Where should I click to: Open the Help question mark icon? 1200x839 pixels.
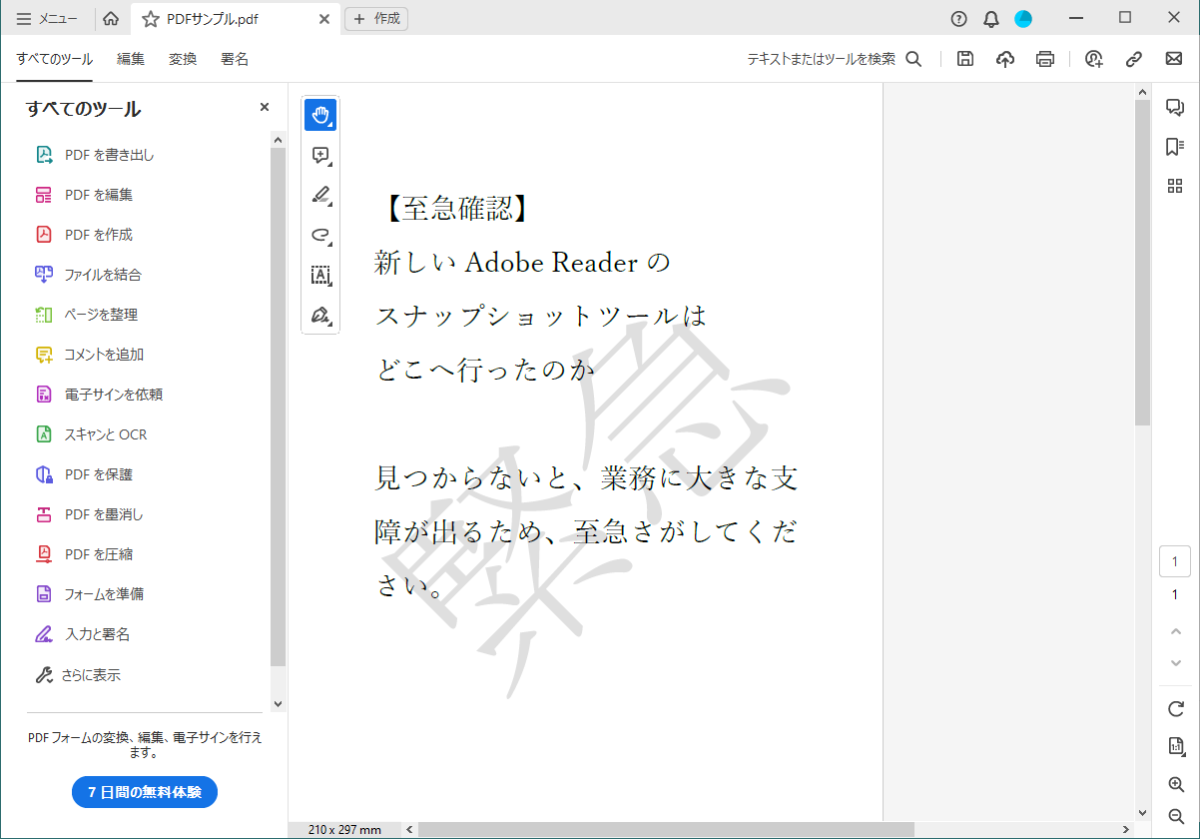[x=959, y=19]
